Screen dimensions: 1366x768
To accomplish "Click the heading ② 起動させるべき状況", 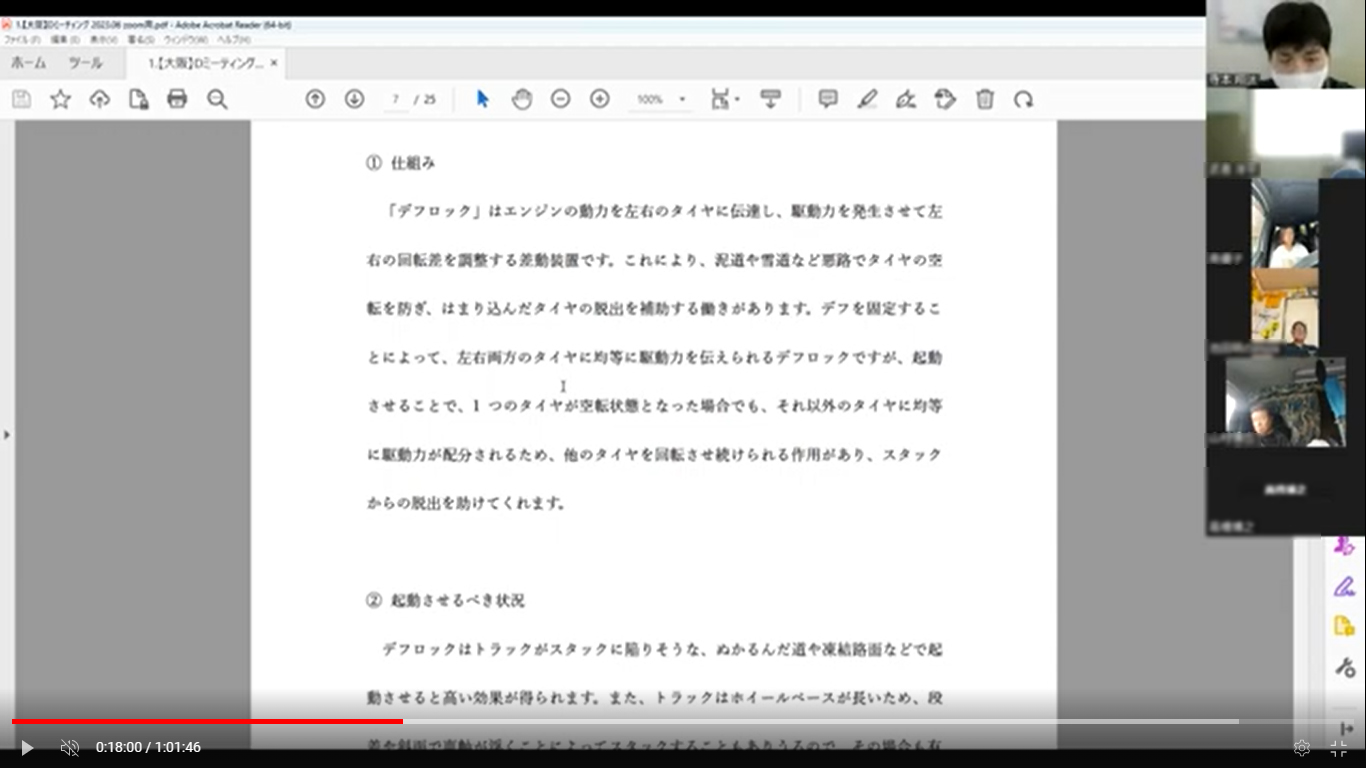I will [x=445, y=600].
